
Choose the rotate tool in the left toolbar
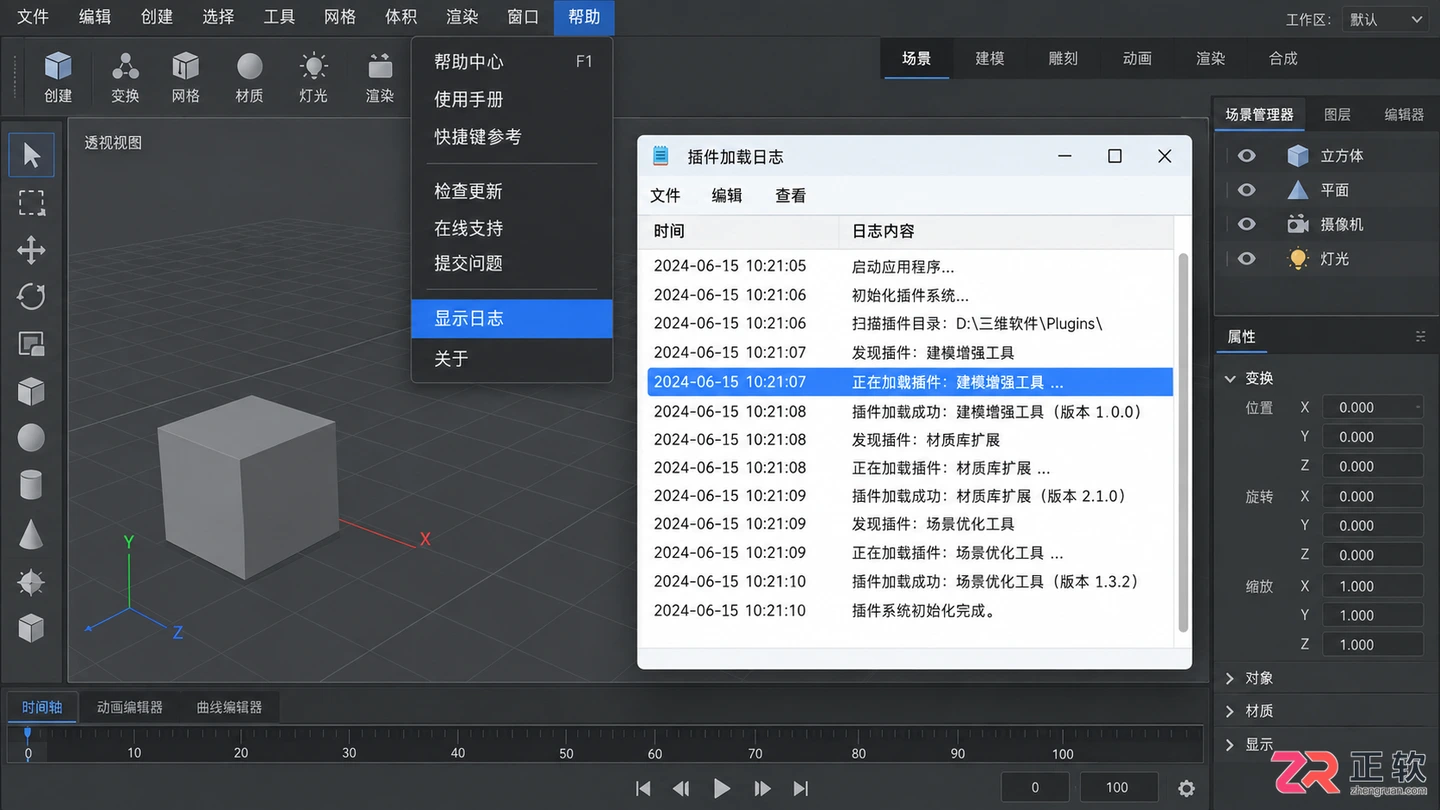point(31,296)
